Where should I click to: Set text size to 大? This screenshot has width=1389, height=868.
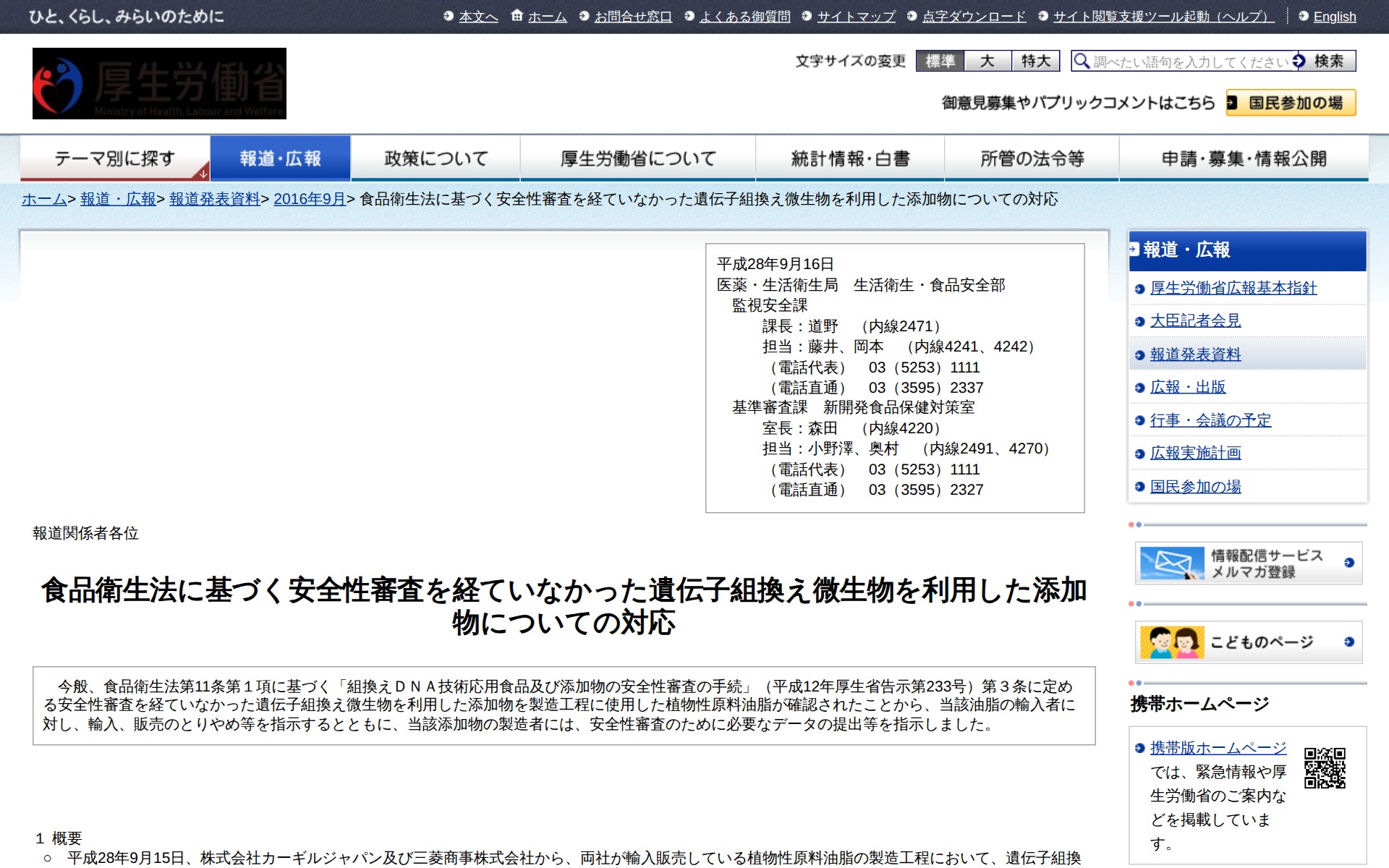coord(987,61)
